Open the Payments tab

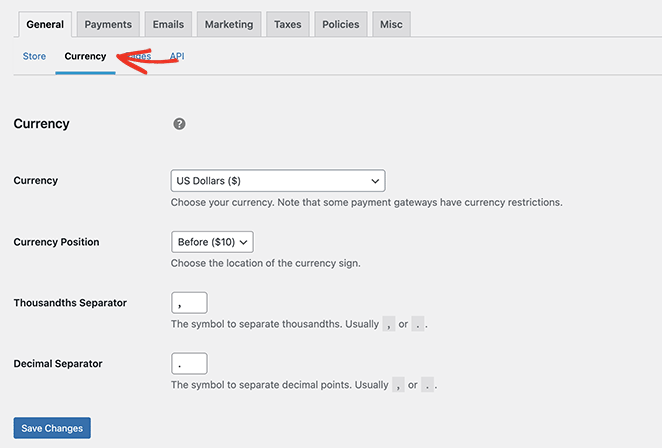[108, 24]
